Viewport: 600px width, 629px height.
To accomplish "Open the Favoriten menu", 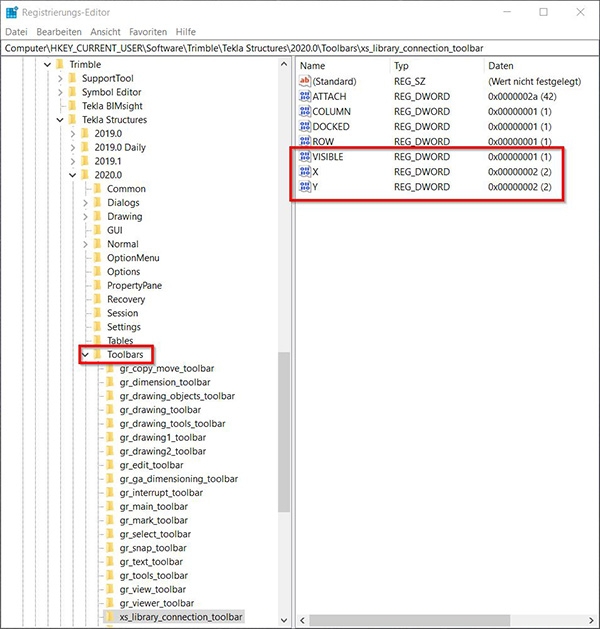I will point(148,32).
